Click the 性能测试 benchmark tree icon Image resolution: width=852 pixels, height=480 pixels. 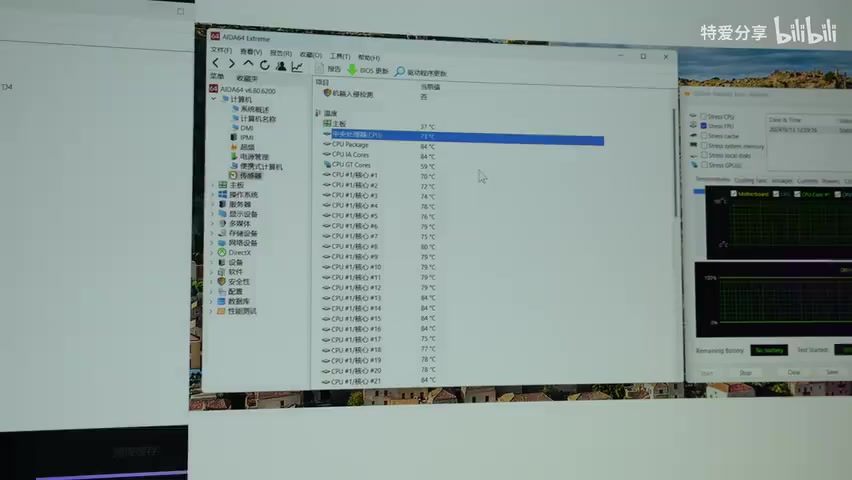coord(221,311)
